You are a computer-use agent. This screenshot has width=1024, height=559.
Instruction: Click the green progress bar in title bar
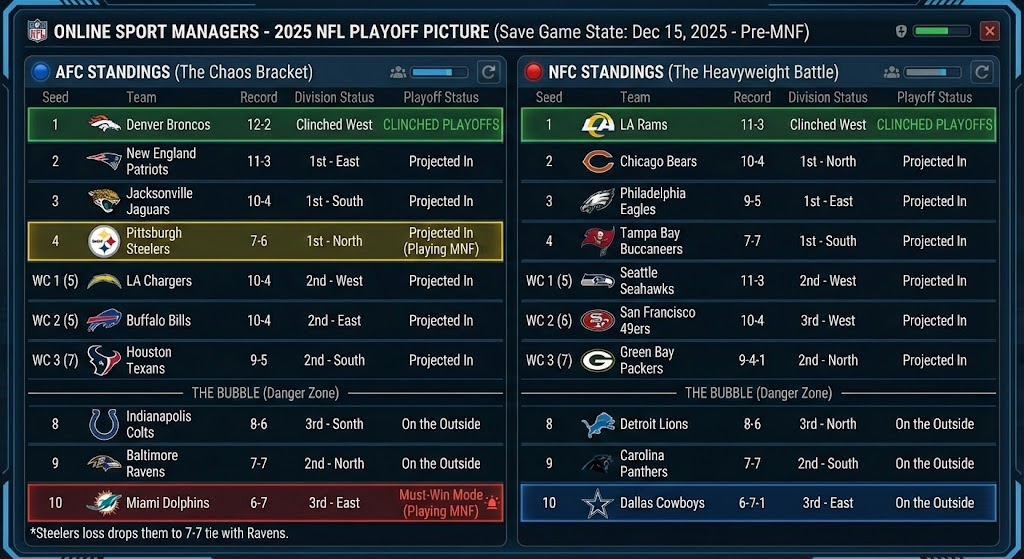pyautogui.click(x=936, y=31)
